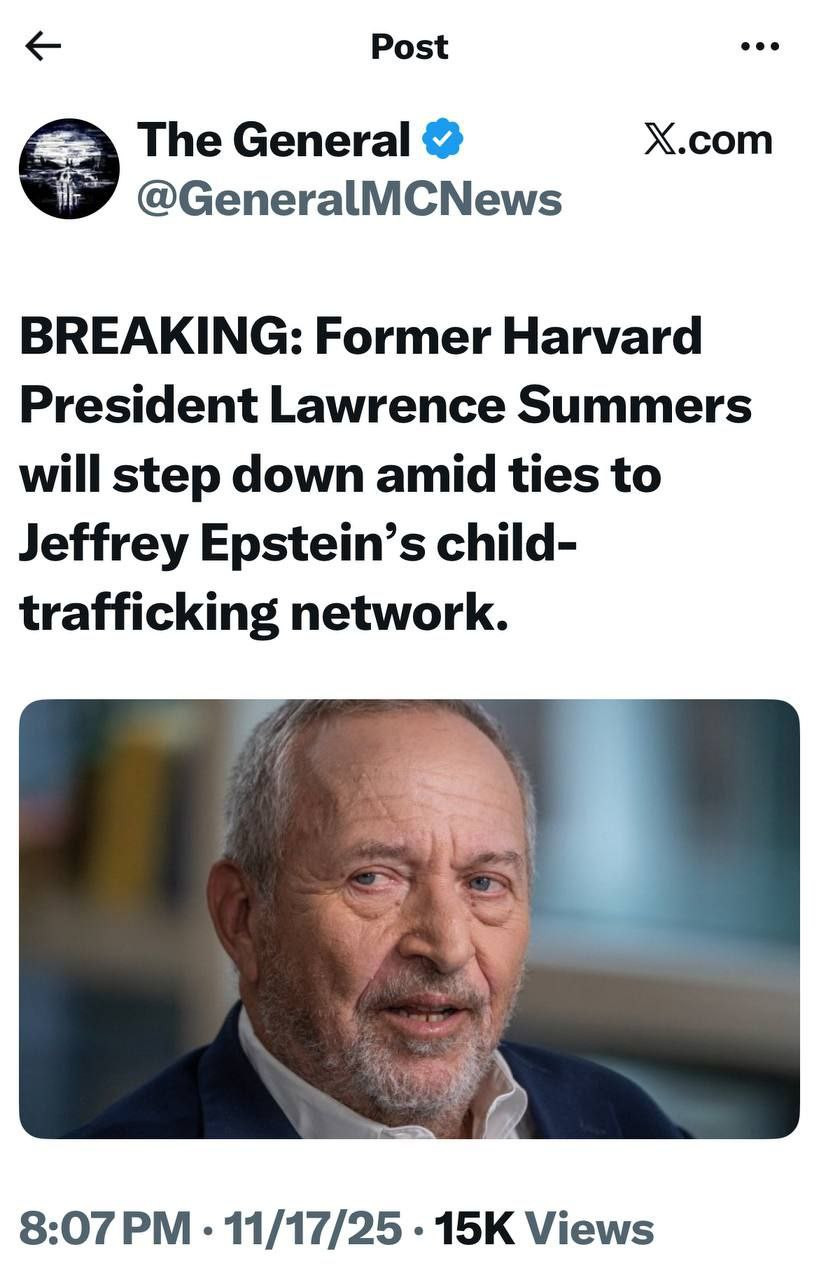Go back using the left arrow
The height and width of the screenshot is (1280, 819).
(43, 46)
